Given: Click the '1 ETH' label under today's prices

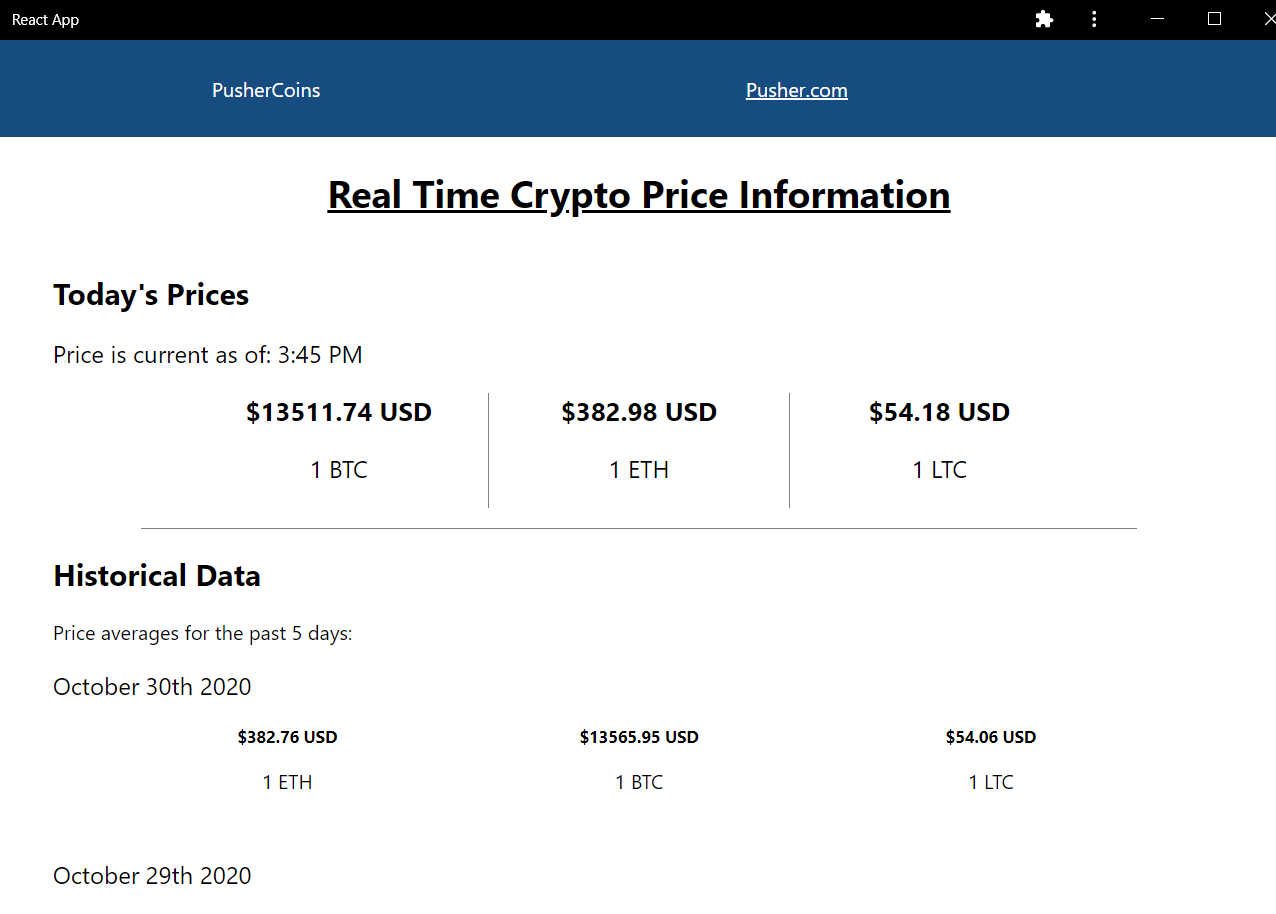Looking at the screenshot, I should [639, 470].
